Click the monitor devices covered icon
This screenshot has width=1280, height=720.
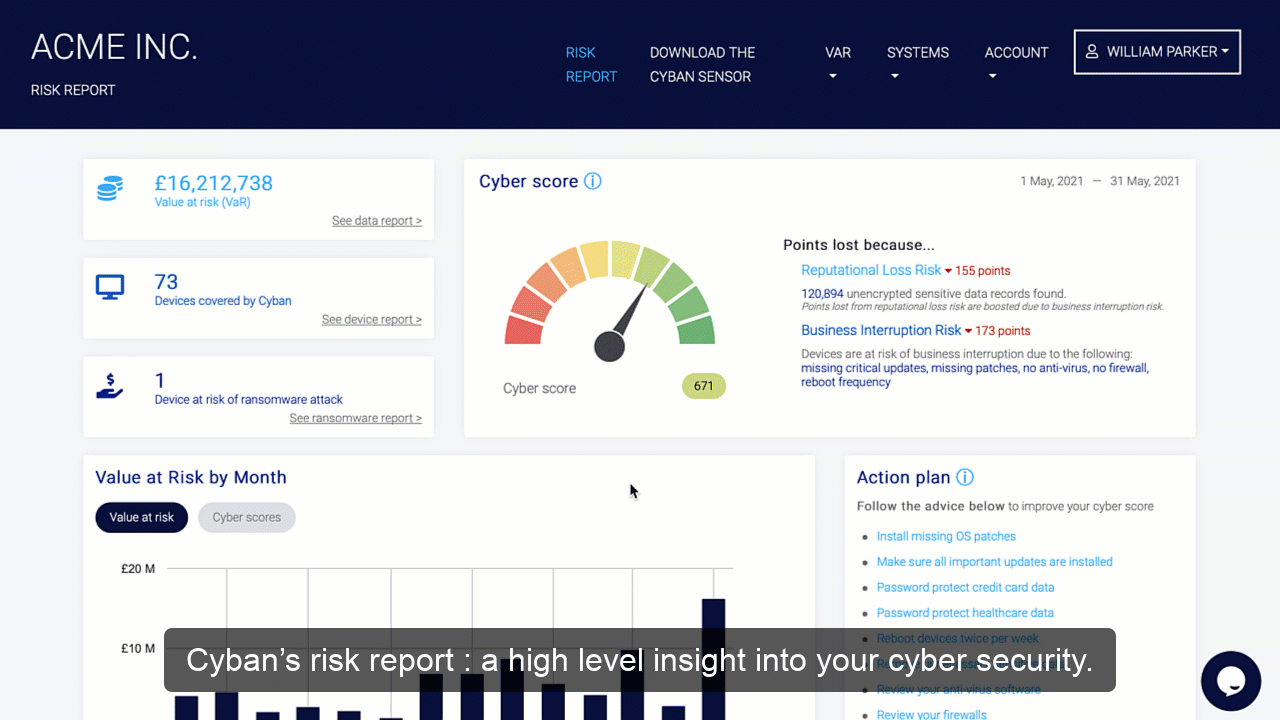pos(110,288)
